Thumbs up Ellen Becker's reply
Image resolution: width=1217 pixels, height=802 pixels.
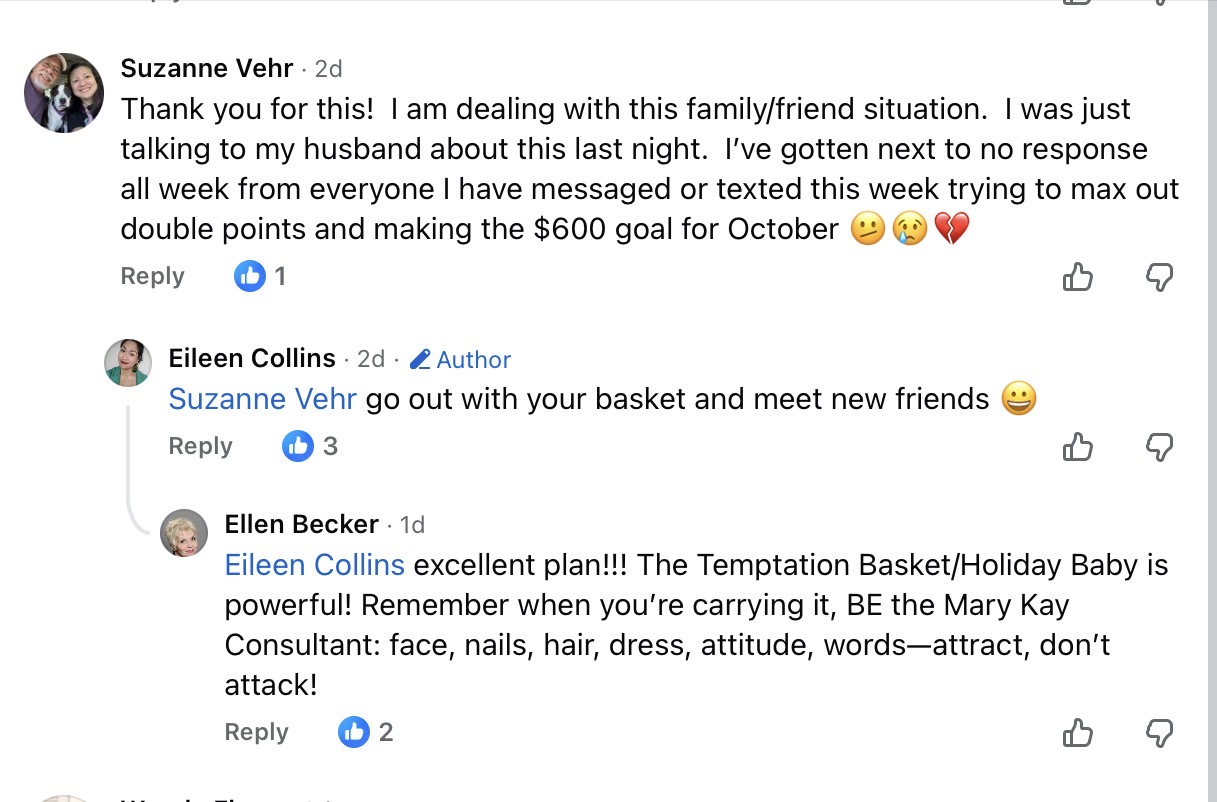[1077, 733]
